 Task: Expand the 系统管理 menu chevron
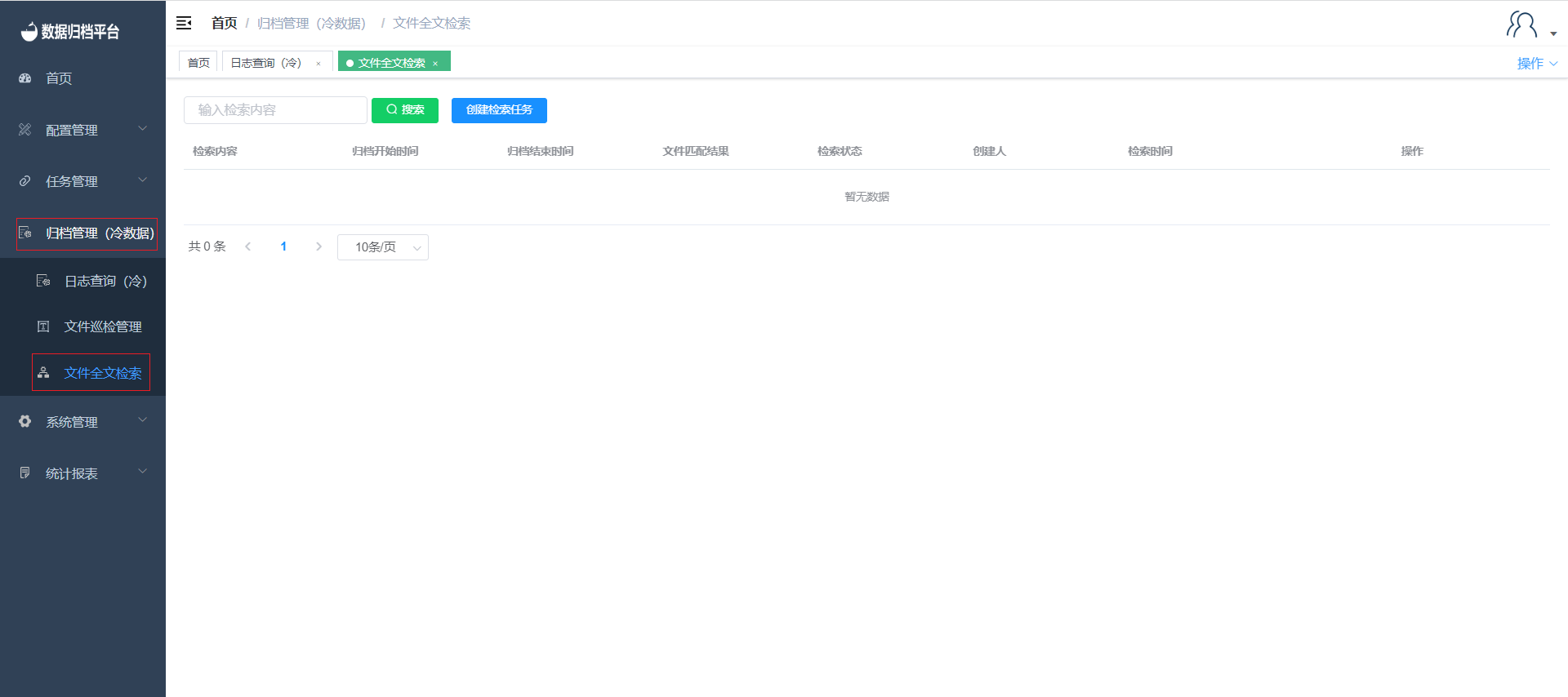click(143, 420)
